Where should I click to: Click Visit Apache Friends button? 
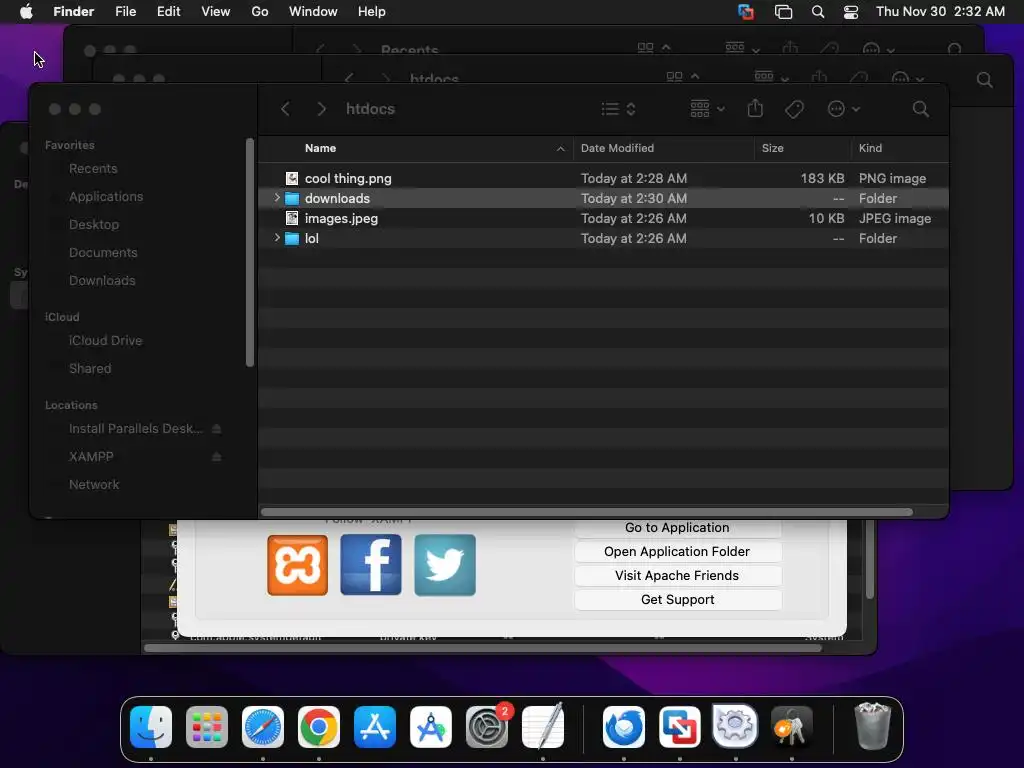click(677, 576)
